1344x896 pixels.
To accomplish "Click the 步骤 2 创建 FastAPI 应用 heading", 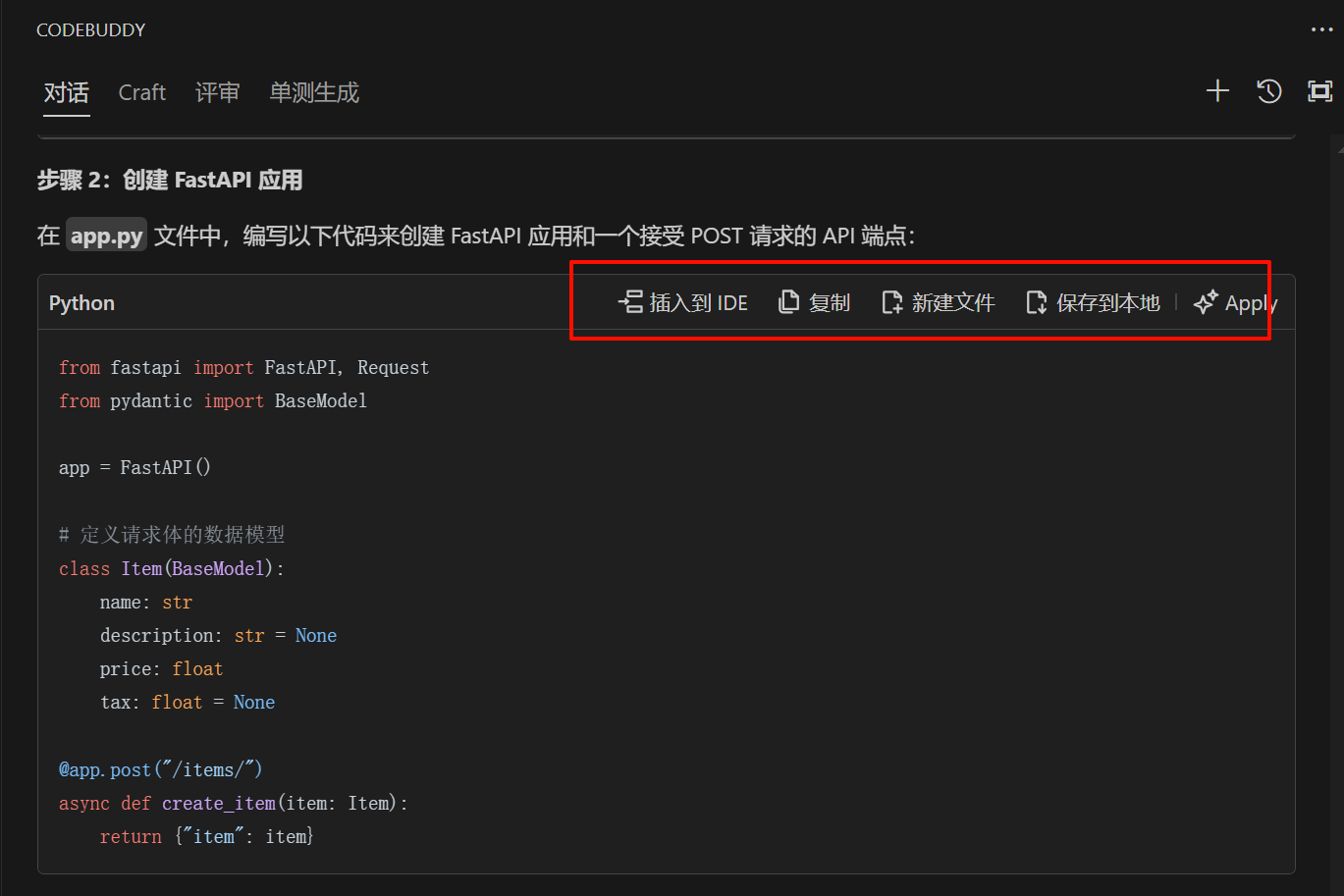I will click(x=170, y=181).
